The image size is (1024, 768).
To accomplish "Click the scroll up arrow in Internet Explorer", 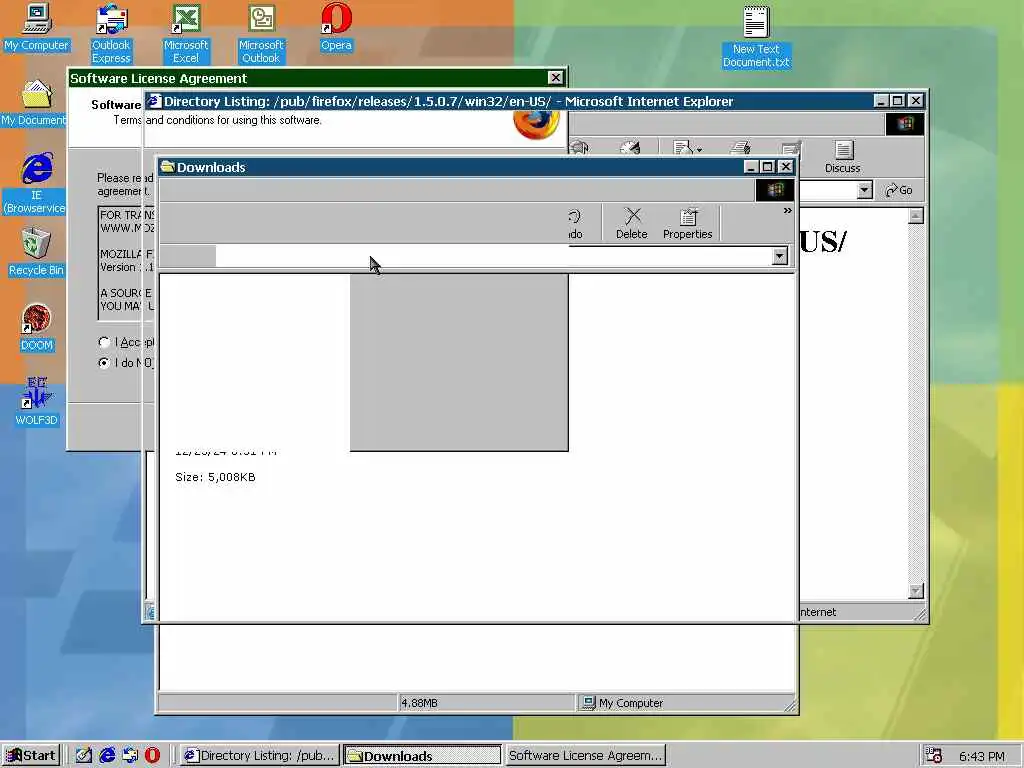I will coord(916,216).
